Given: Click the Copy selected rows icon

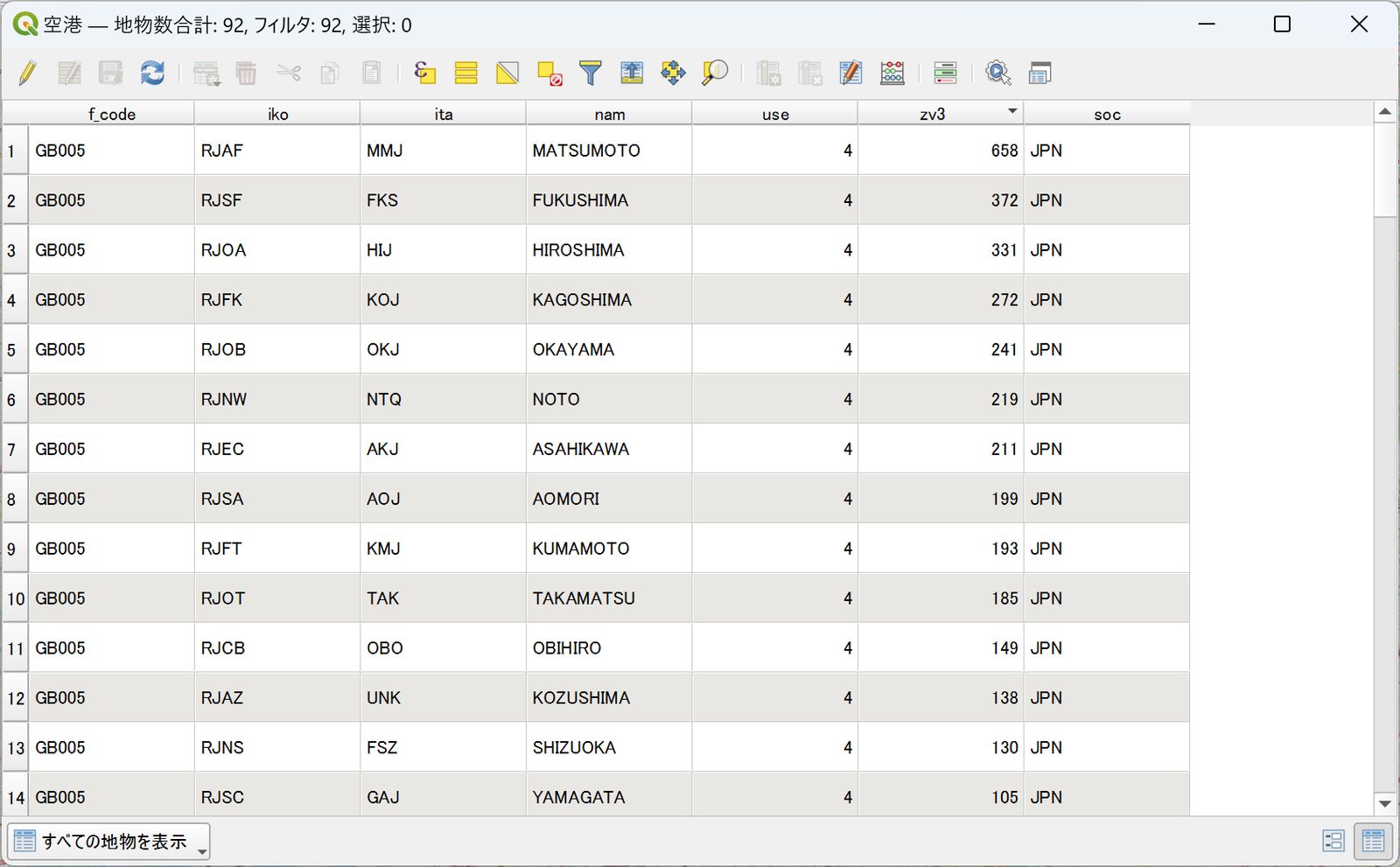Looking at the screenshot, I should point(330,73).
